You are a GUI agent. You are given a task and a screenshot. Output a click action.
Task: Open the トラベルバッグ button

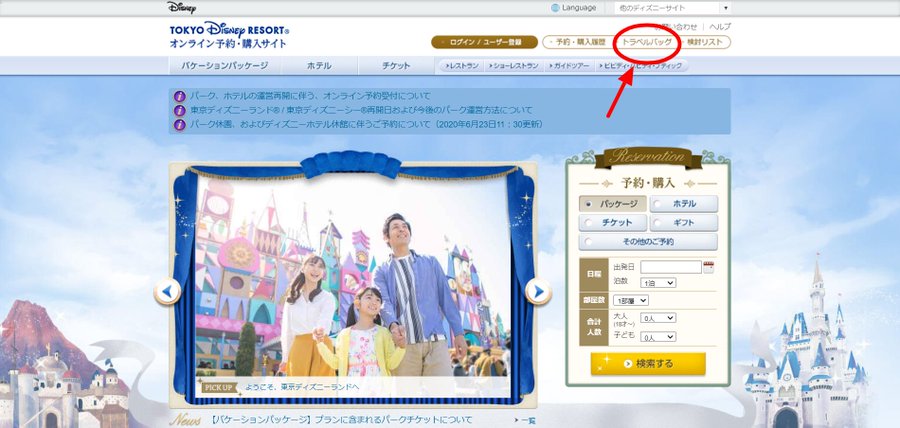[x=646, y=42]
